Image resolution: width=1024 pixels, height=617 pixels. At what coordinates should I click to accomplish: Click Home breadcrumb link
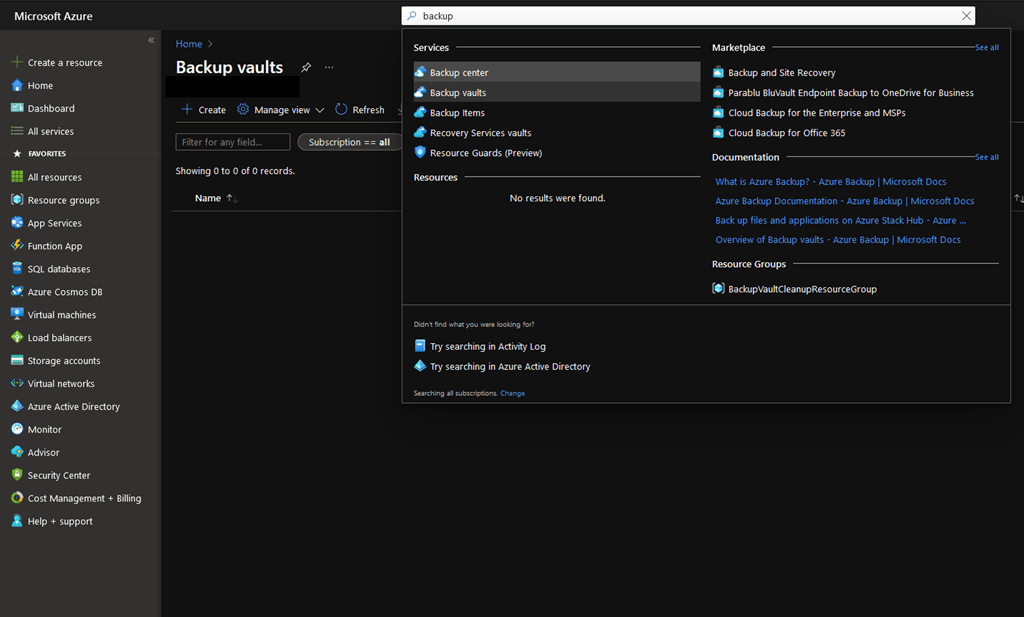point(189,44)
